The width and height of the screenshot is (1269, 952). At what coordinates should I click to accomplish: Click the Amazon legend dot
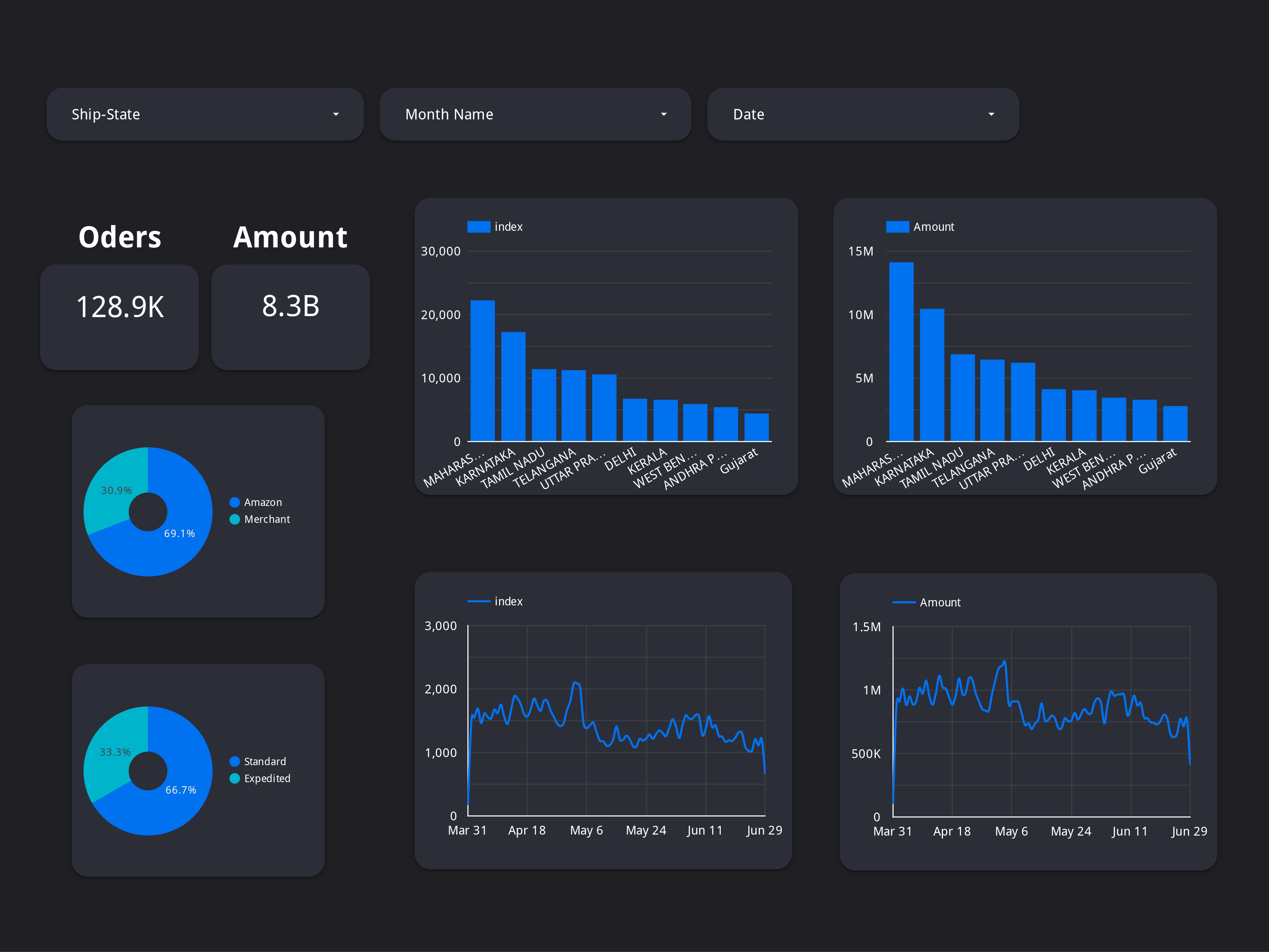click(x=235, y=502)
